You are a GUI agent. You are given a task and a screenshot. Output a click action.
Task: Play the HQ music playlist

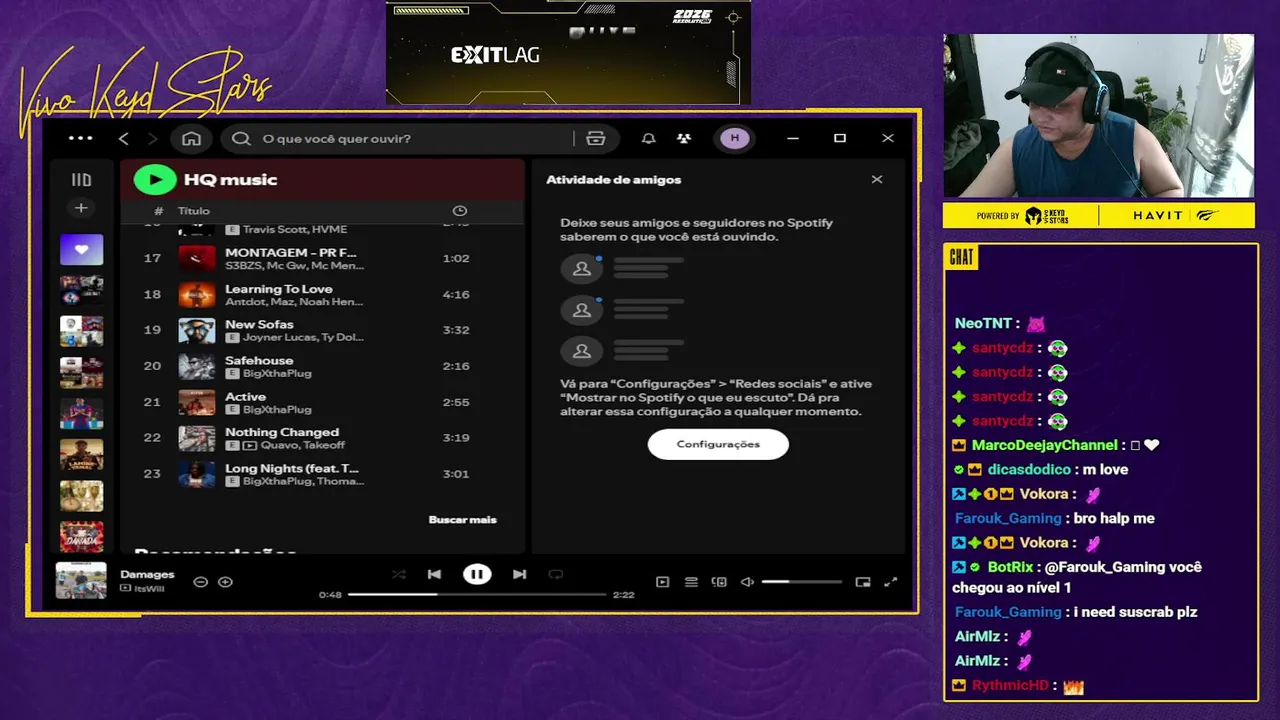155,180
